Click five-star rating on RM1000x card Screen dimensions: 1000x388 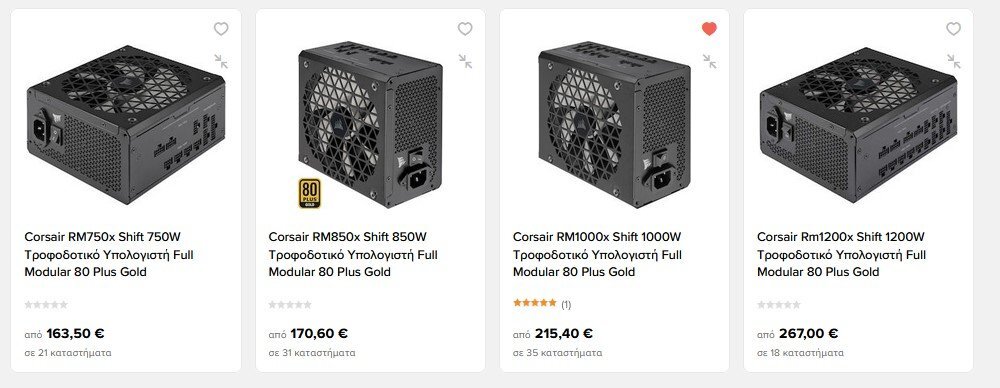pos(534,304)
